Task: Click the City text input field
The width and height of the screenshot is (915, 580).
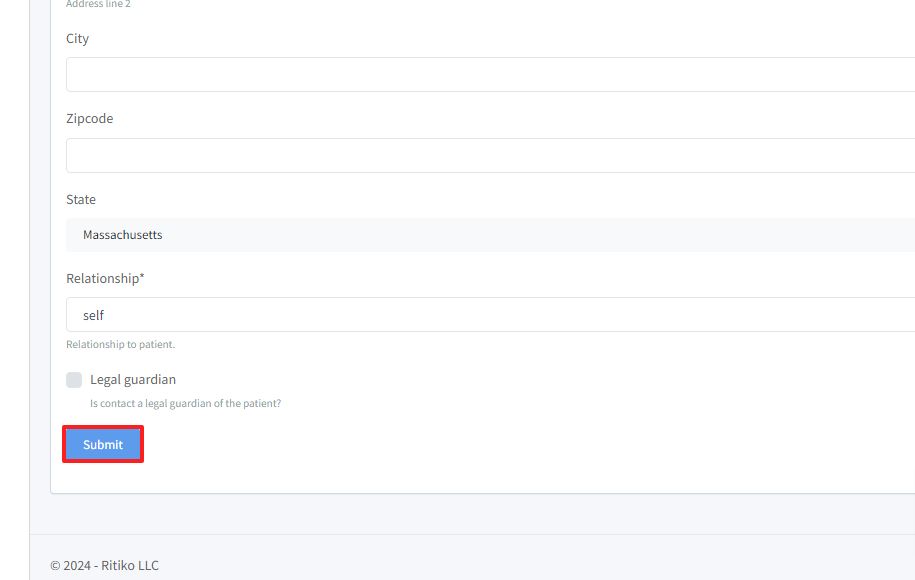Action: (x=490, y=75)
